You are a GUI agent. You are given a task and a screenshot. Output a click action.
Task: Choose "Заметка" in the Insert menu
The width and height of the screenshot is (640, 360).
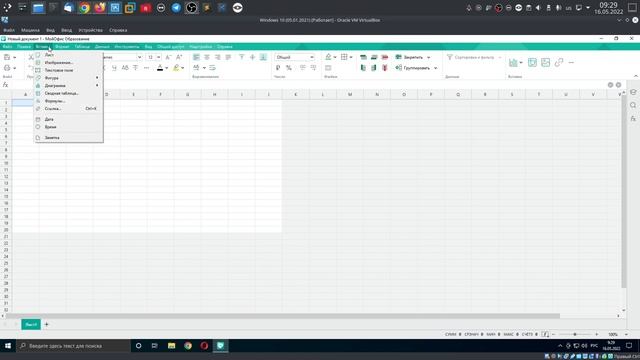coord(52,138)
